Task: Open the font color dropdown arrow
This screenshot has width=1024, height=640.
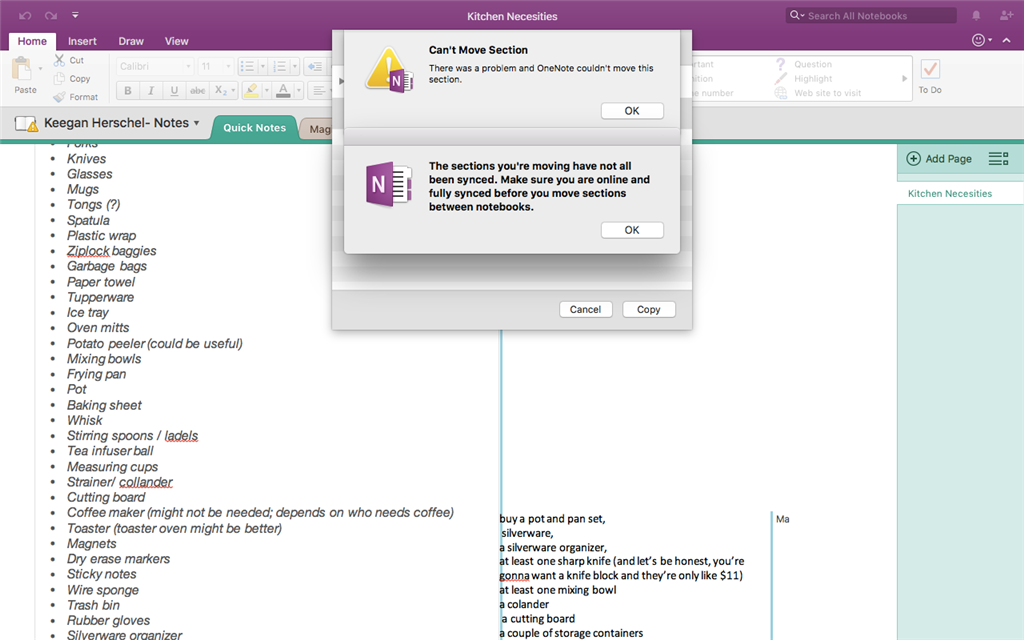Action: [x=298, y=91]
